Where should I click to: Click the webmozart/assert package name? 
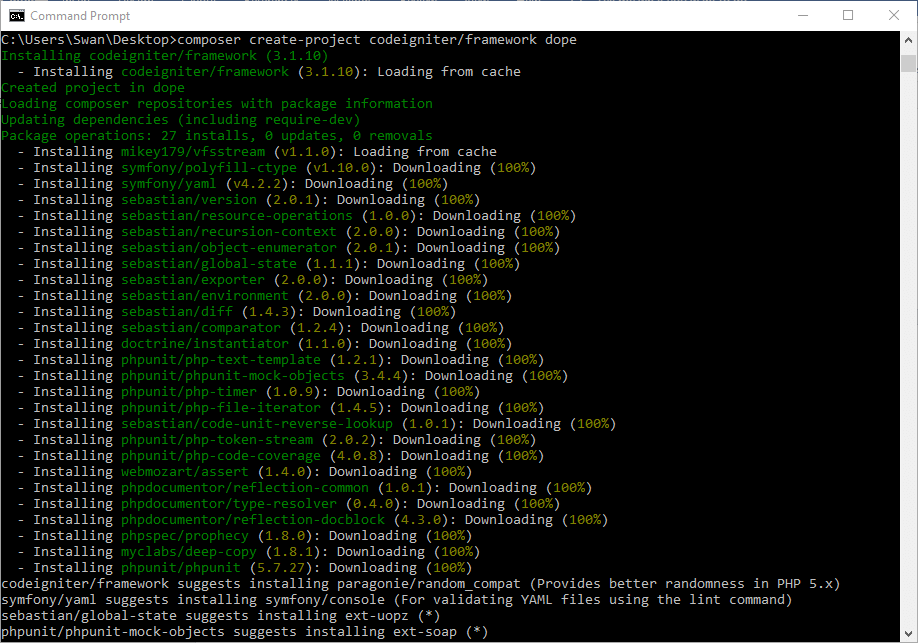pyautogui.click(x=184, y=472)
